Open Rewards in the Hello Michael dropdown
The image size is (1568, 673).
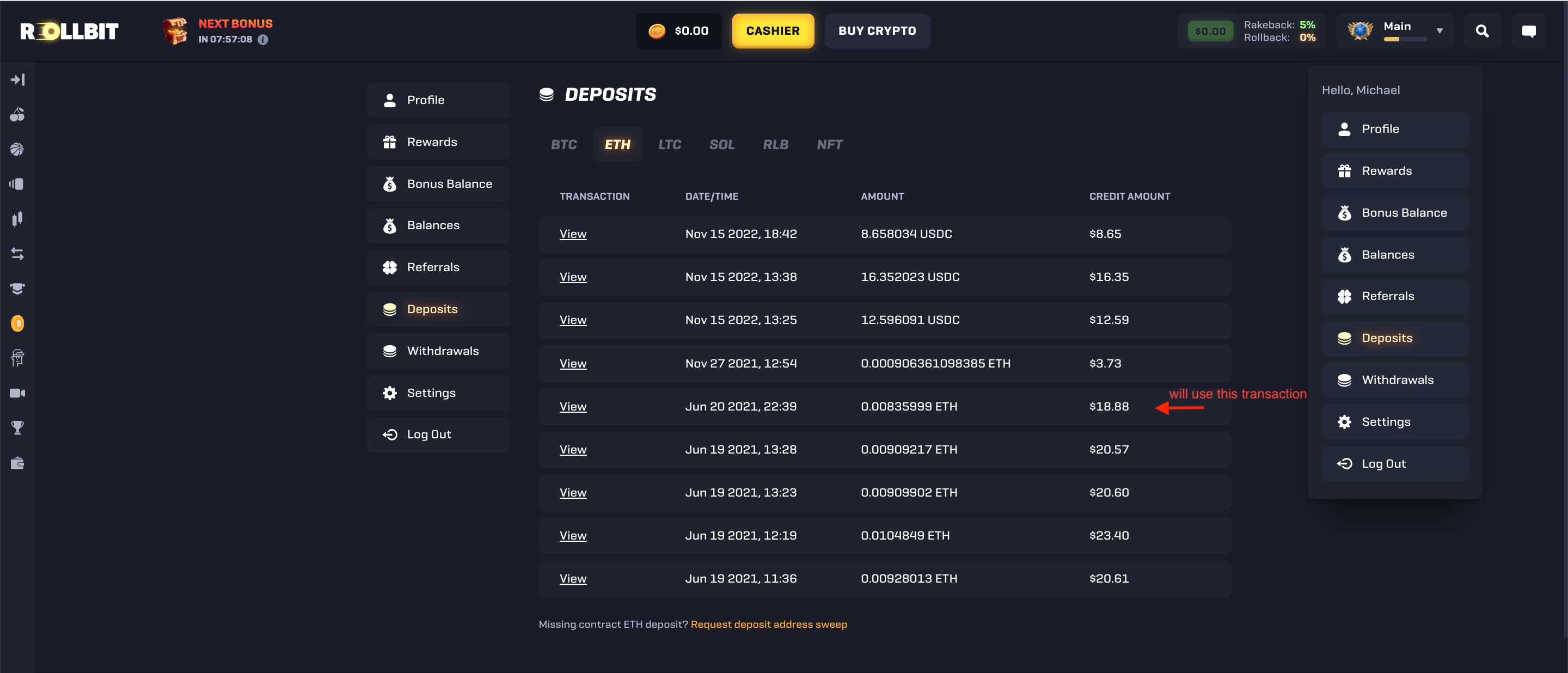pos(1394,171)
